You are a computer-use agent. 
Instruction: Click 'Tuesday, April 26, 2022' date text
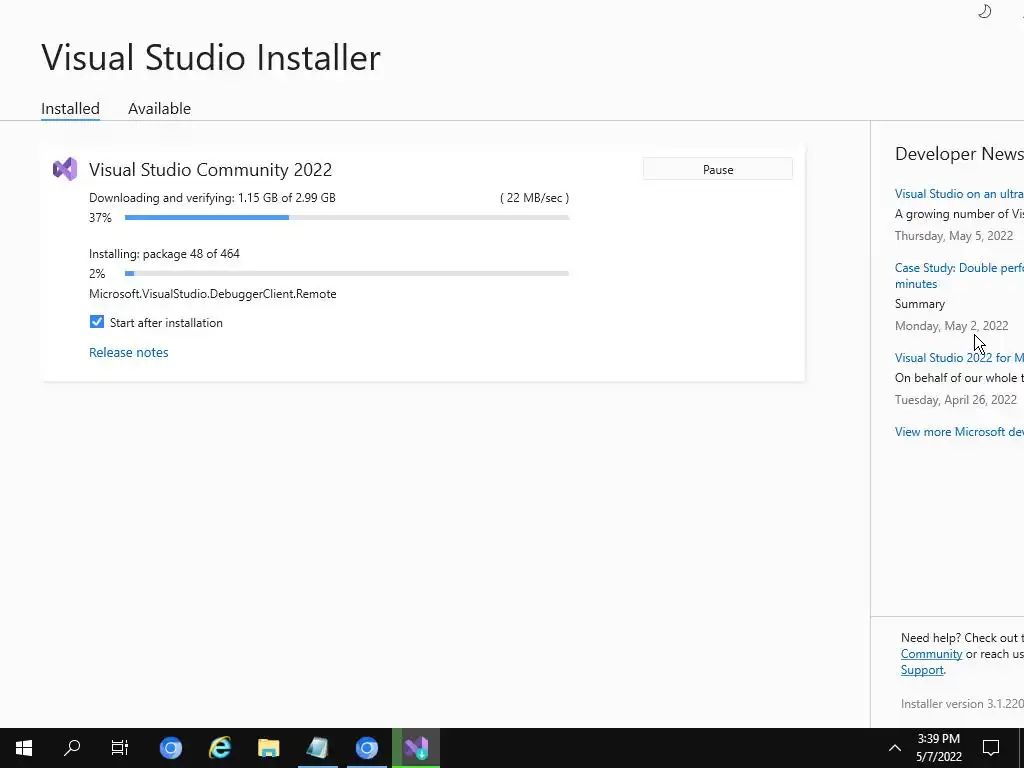tap(955, 400)
